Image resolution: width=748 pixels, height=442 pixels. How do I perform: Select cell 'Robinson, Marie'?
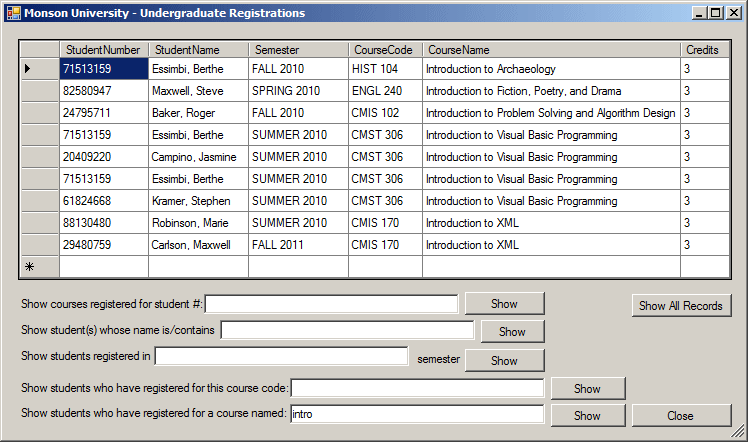198,223
